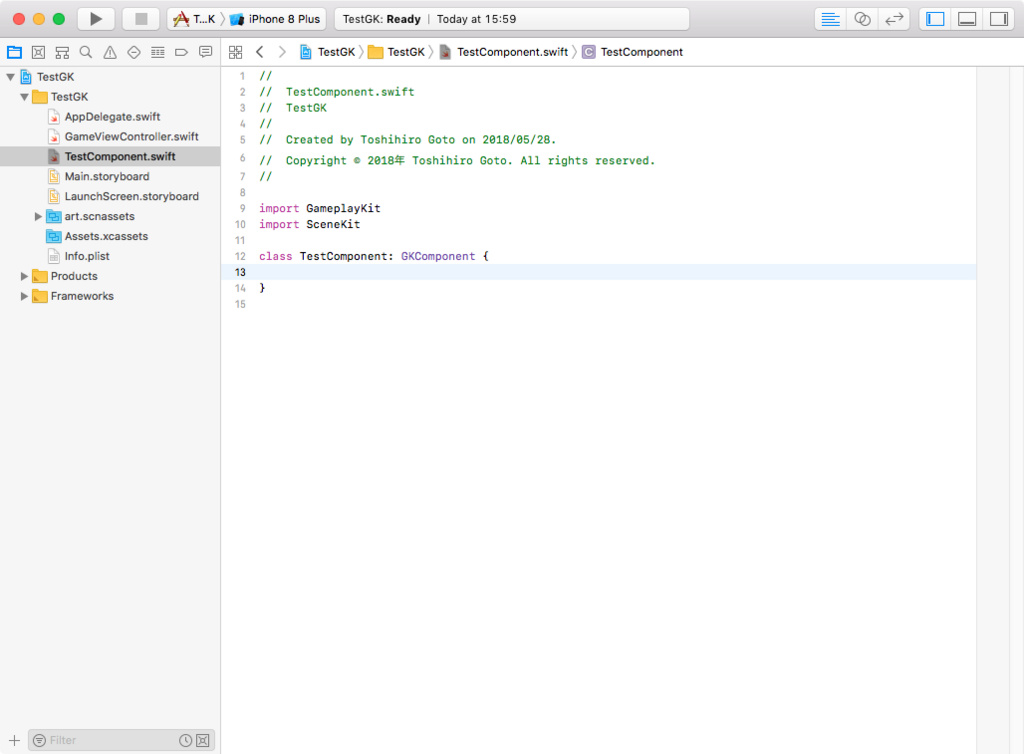1024x754 pixels.
Task: Expand the Products group
Action: pyautogui.click(x=24, y=276)
